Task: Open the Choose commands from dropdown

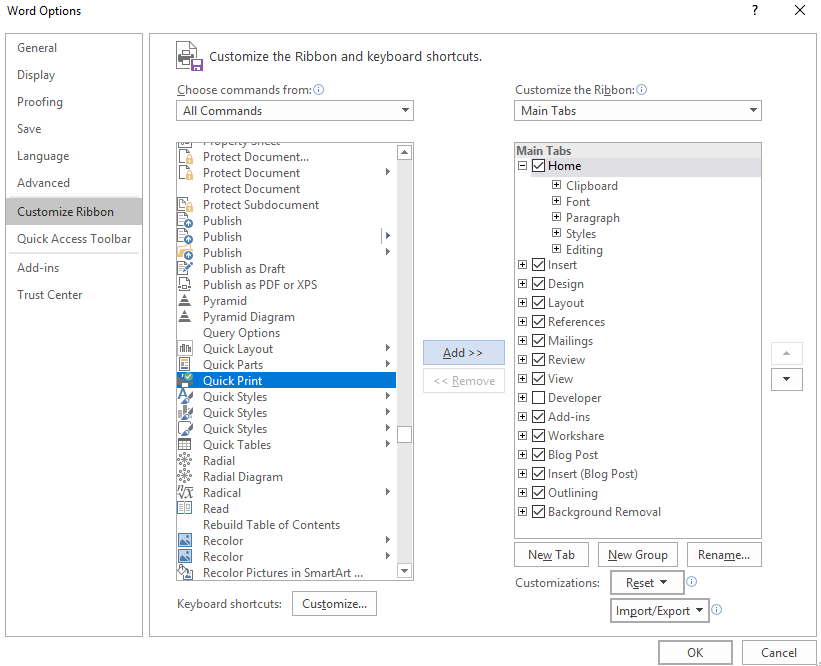Action: [295, 111]
